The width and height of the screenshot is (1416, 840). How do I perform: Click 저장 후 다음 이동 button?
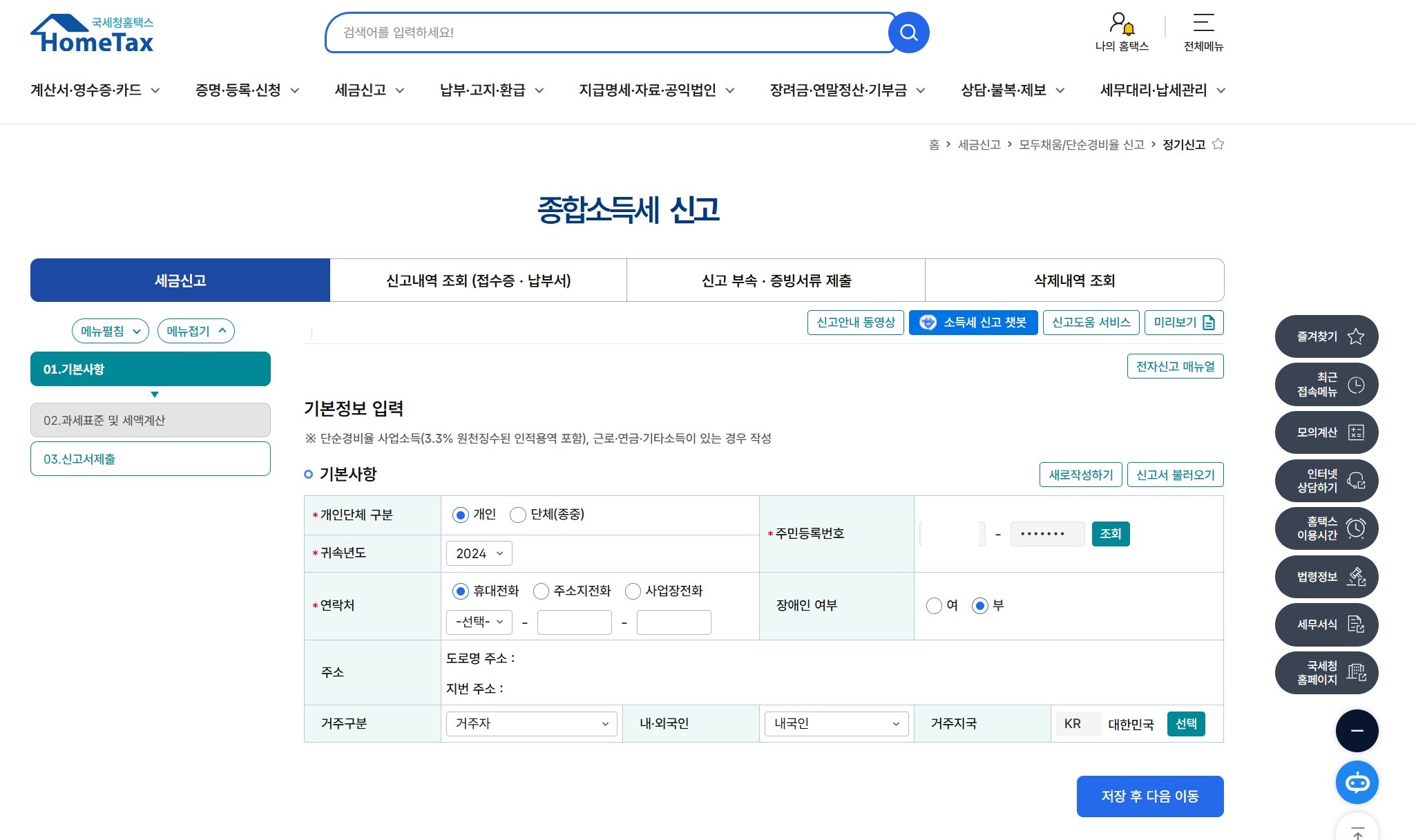coord(1149,796)
